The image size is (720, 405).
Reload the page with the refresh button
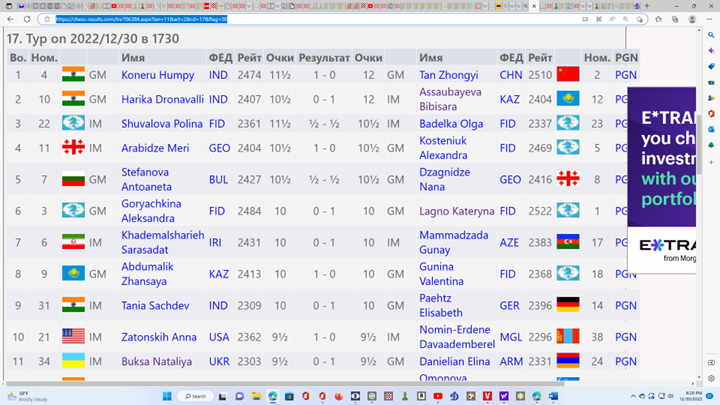[26, 19]
